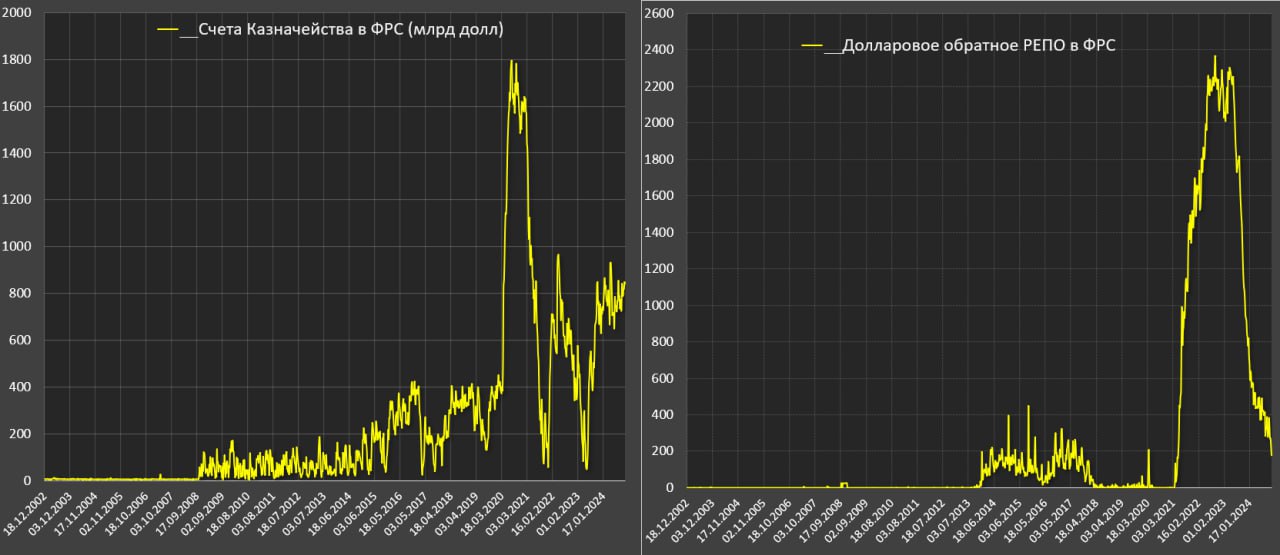
Task: Click the Treasury accounts legend title
Action: pos(350,30)
